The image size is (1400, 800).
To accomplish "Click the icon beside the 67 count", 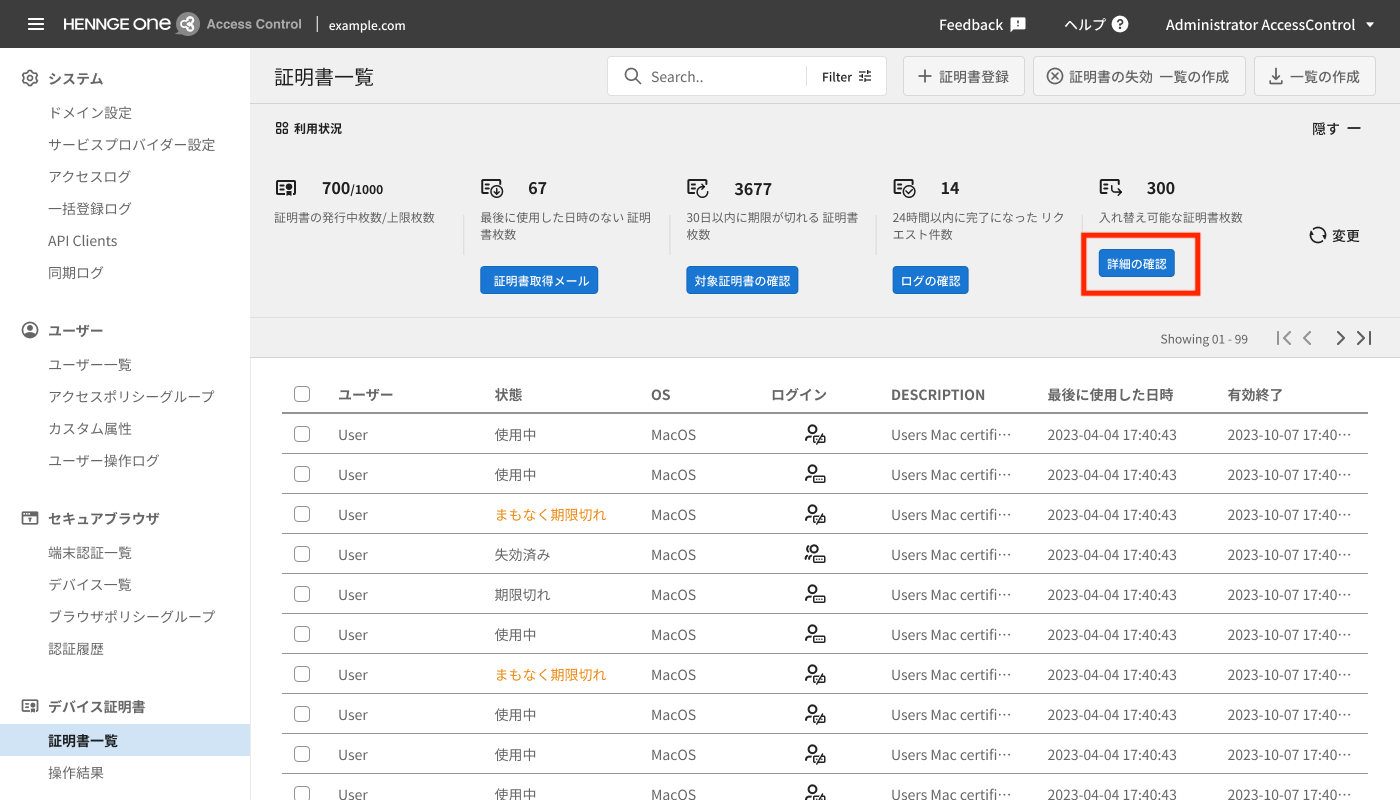I will [x=492, y=188].
